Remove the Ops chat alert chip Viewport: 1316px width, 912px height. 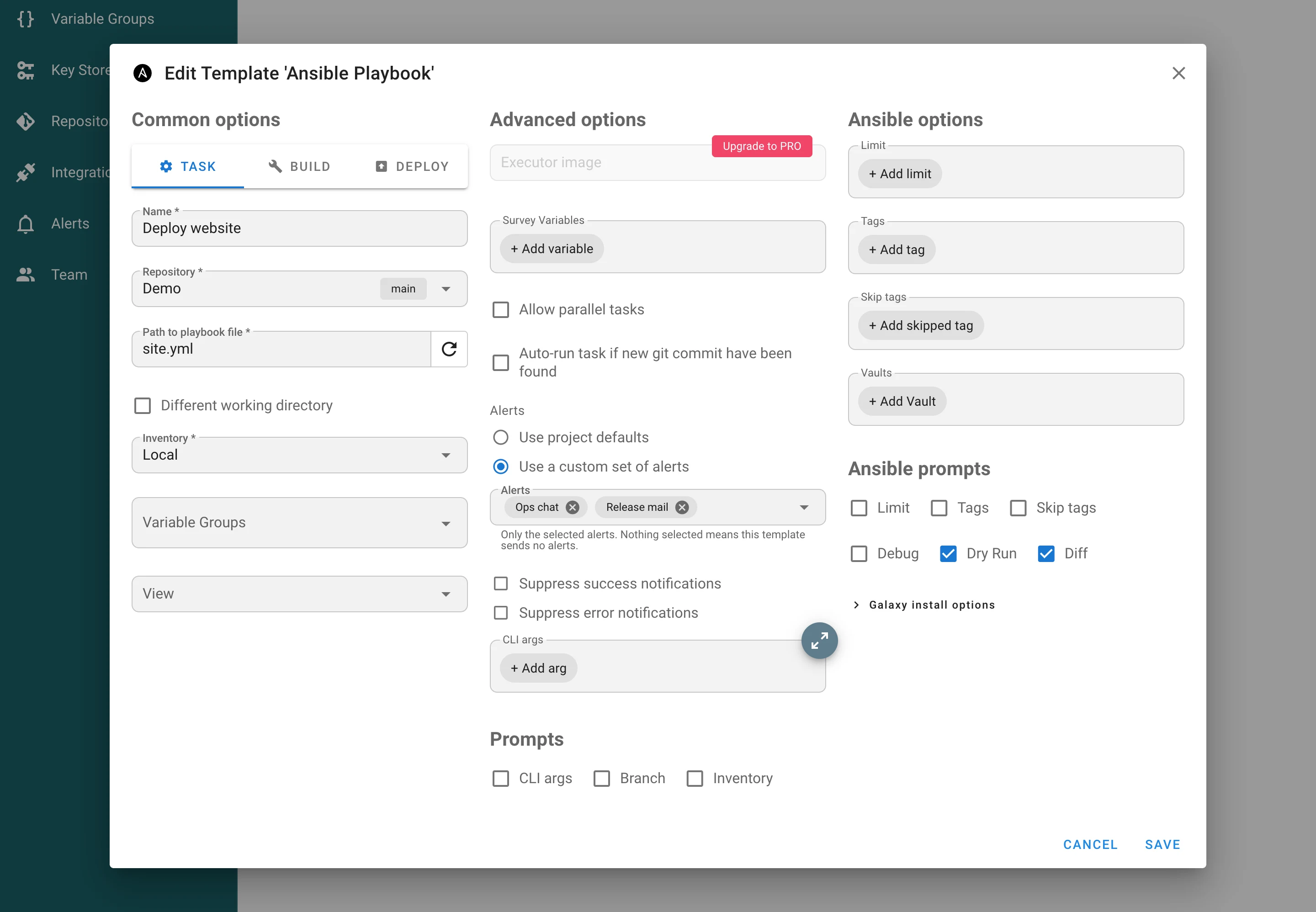pos(573,508)
